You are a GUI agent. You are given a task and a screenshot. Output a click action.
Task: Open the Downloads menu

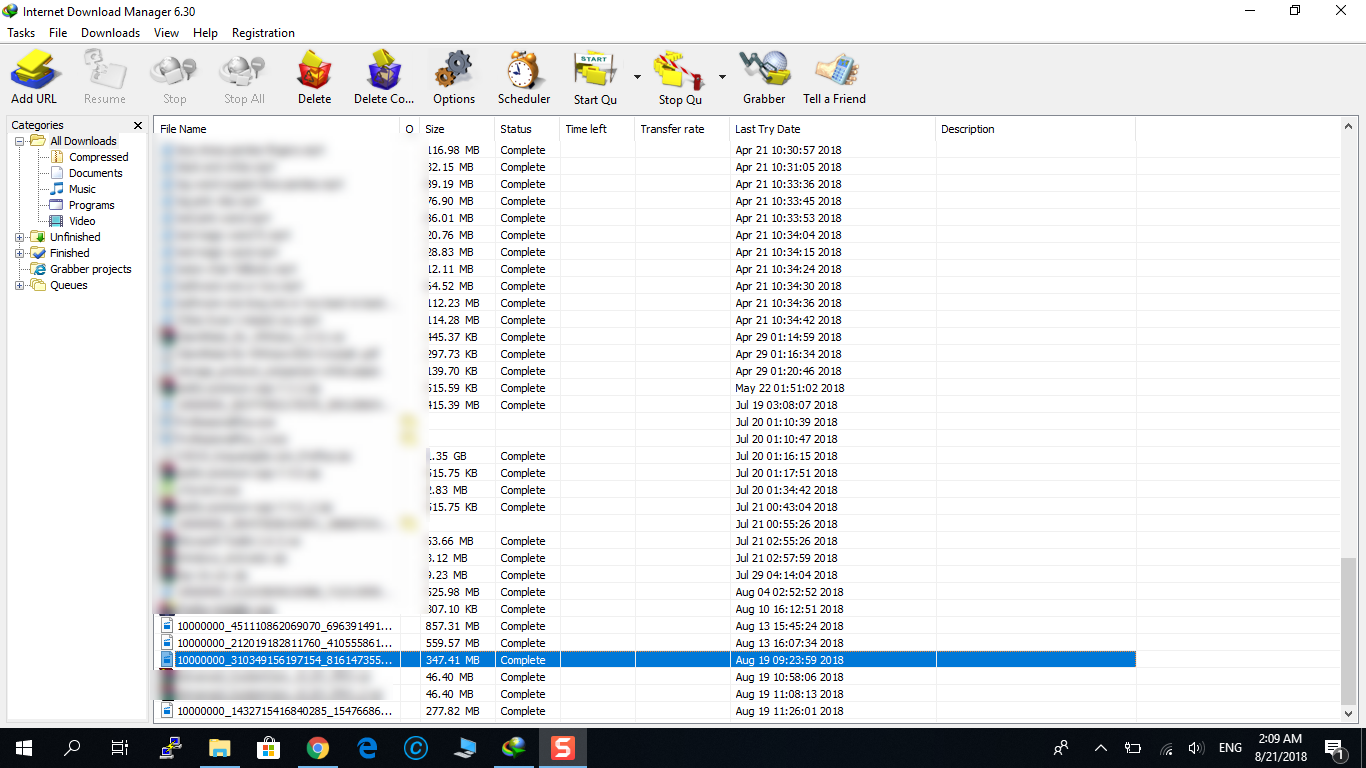[110, 33]
